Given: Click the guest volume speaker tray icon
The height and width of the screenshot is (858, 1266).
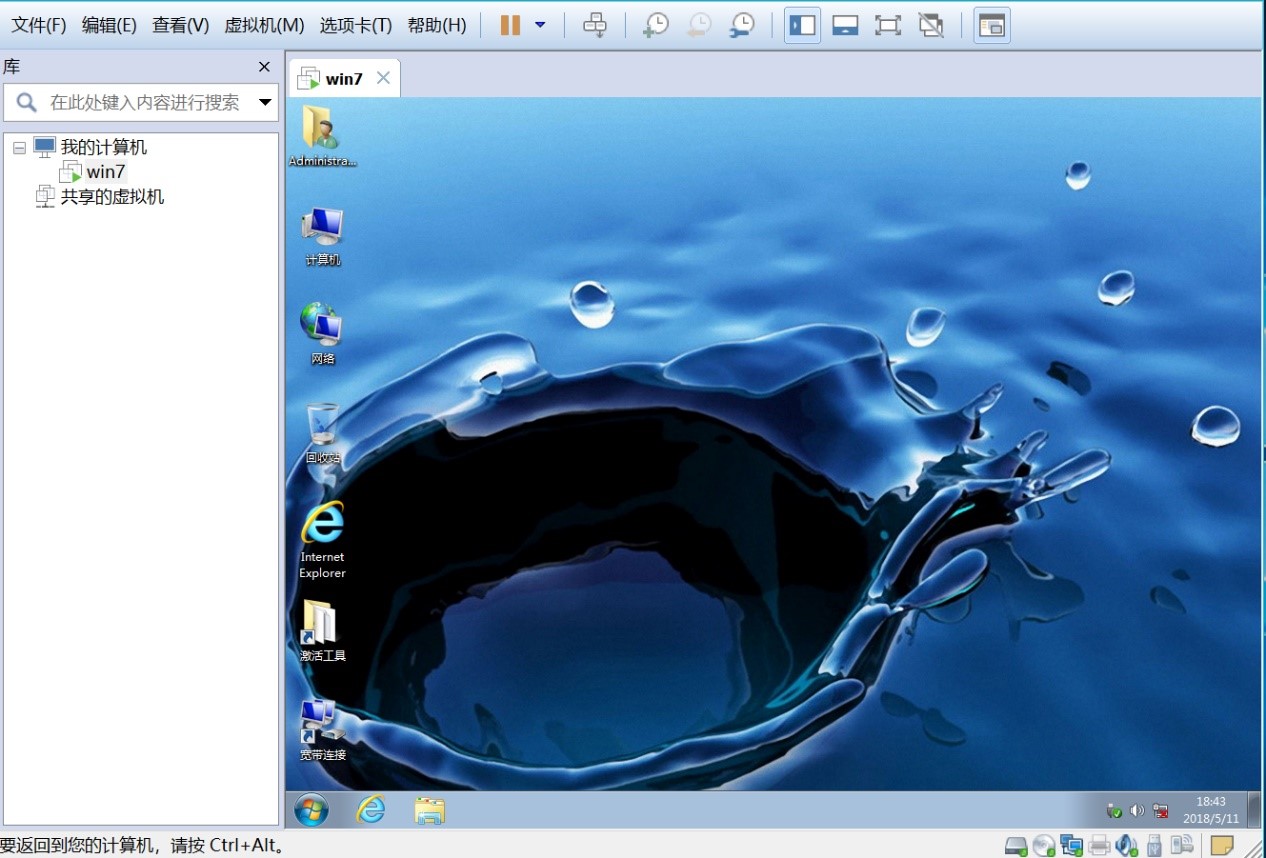Looking at the screenshot, I should coord(1137,810).
